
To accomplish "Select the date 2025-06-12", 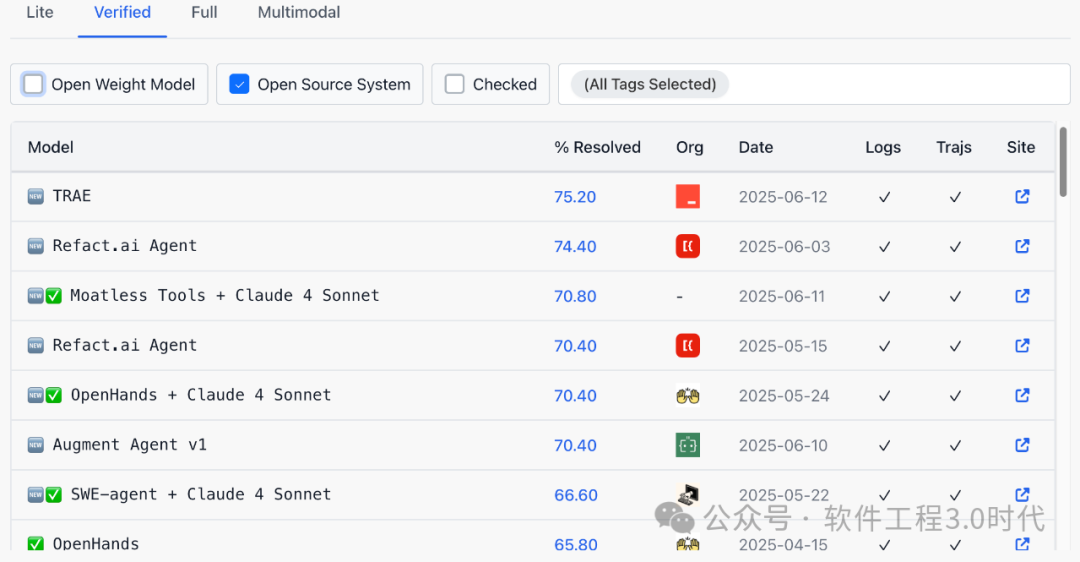I will [783, 197].
